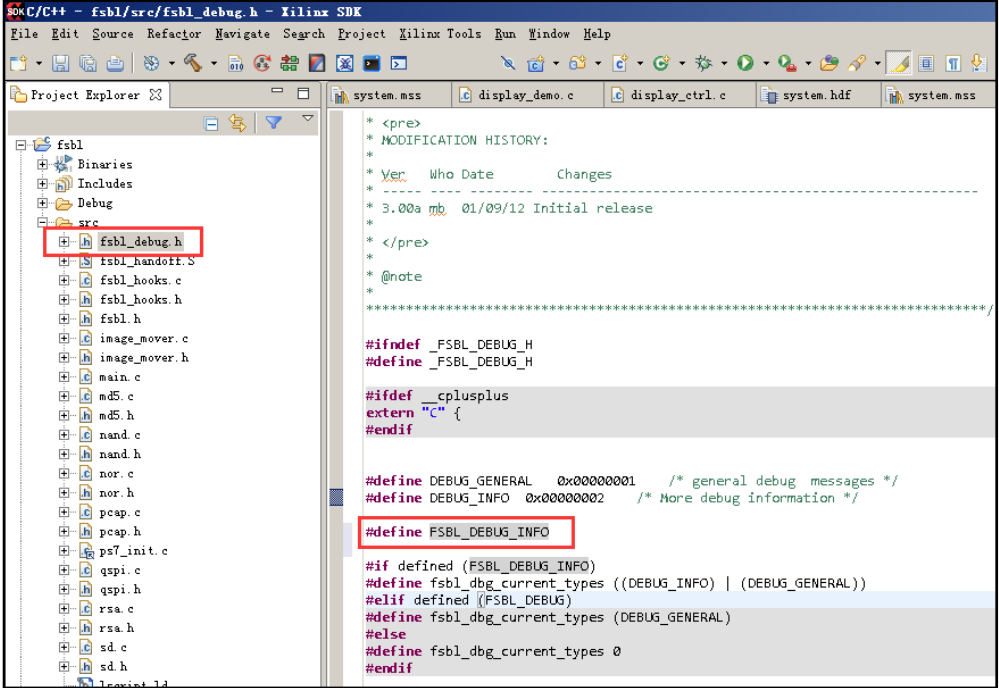Open dropdown arrow beside New wizard icon
This screenshot has width=999, height=688.
coord(39,64)
